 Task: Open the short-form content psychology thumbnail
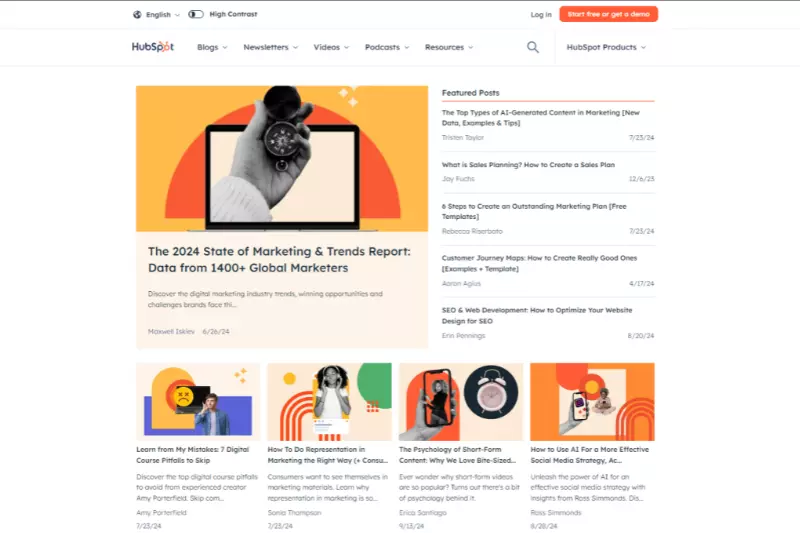click(461, 401)
